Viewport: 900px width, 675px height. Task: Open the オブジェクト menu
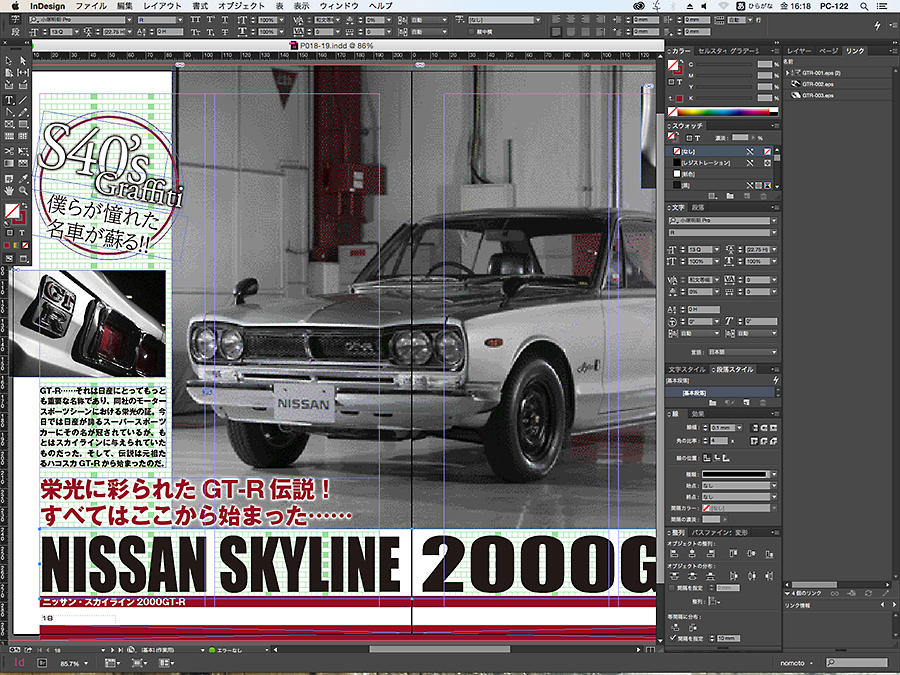242,6
